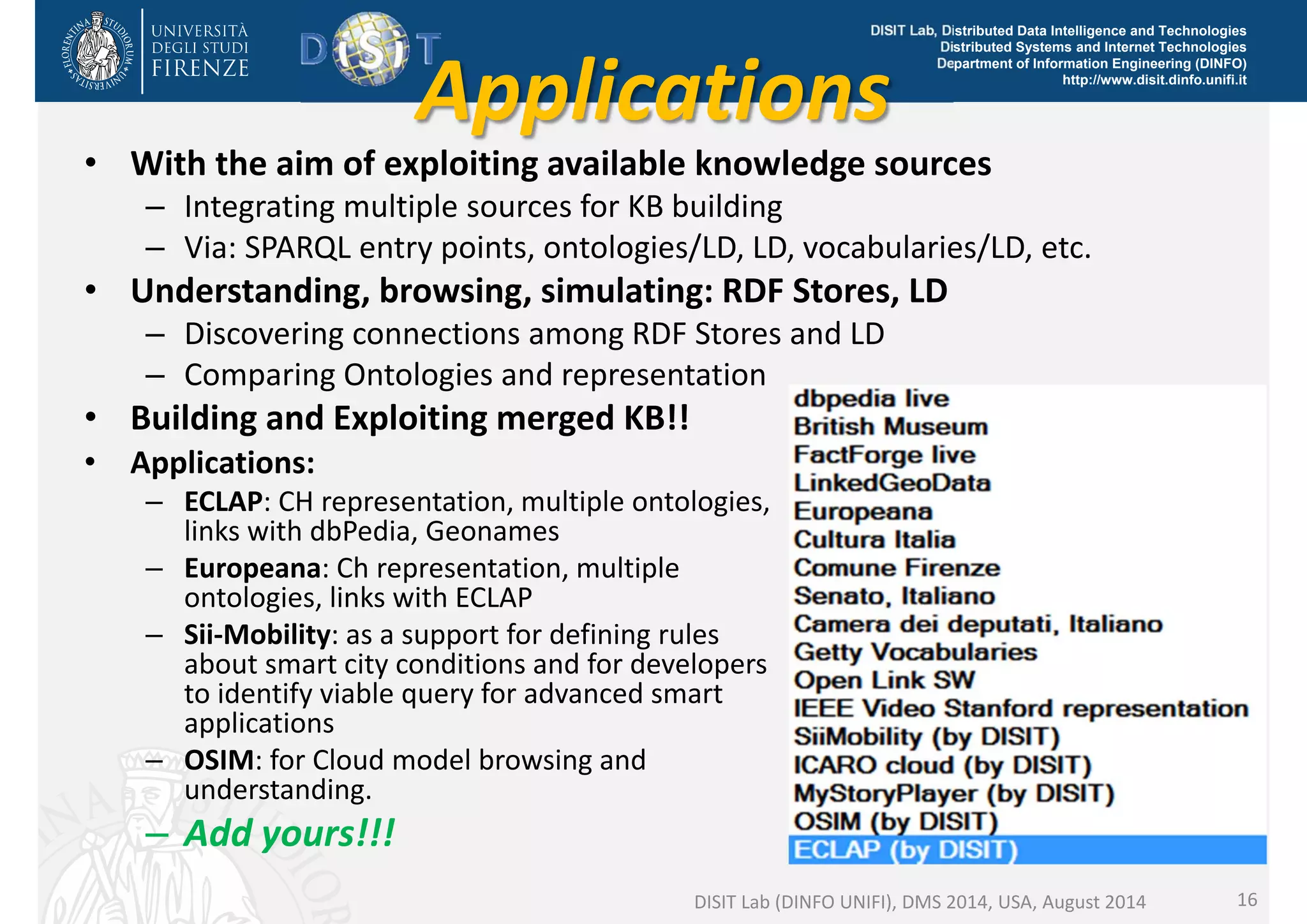Click 'Integrating multiple sources for KB building'
This screenshot has height=924, width=1307.
point(483,207)
